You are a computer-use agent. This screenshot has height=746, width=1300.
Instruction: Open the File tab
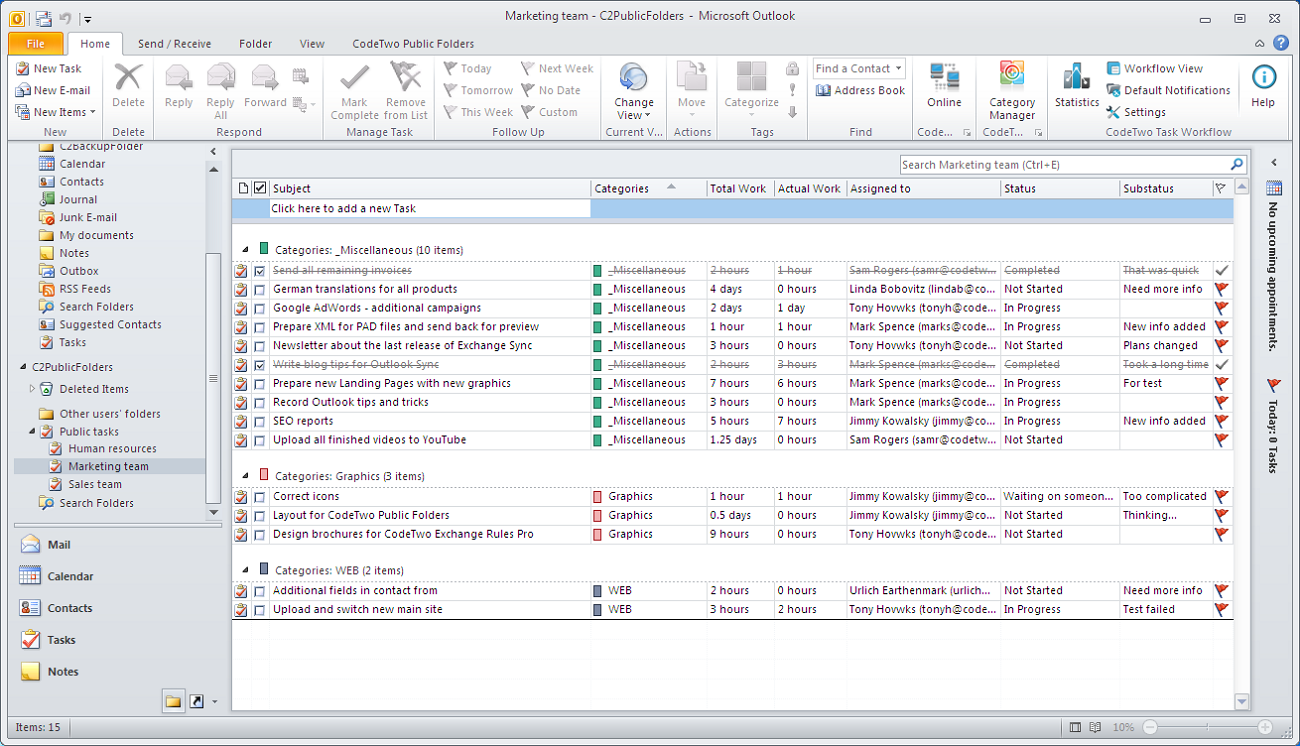[36, 44]
